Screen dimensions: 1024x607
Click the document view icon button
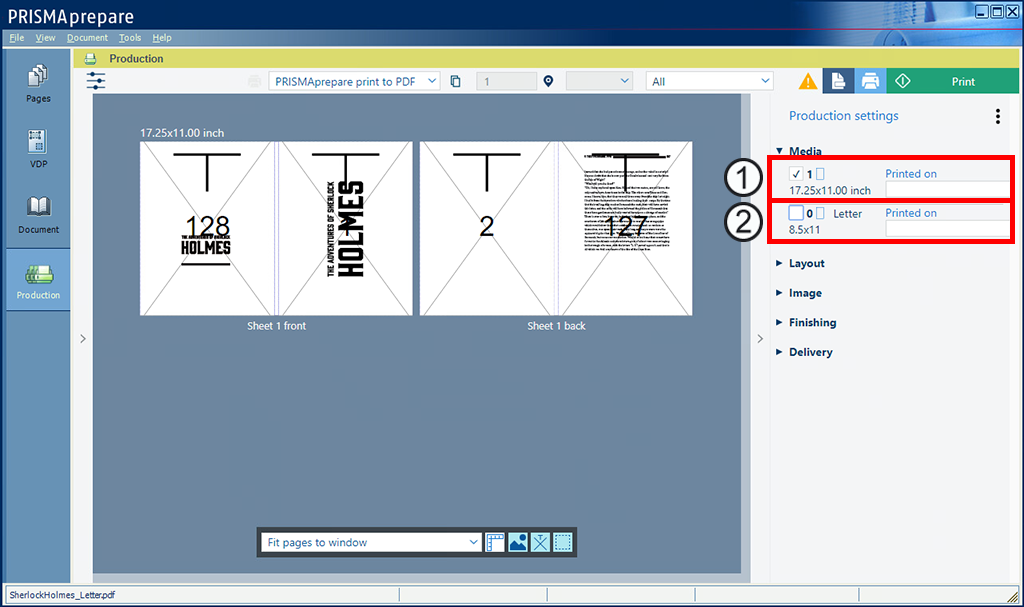[x=839, y=81]
